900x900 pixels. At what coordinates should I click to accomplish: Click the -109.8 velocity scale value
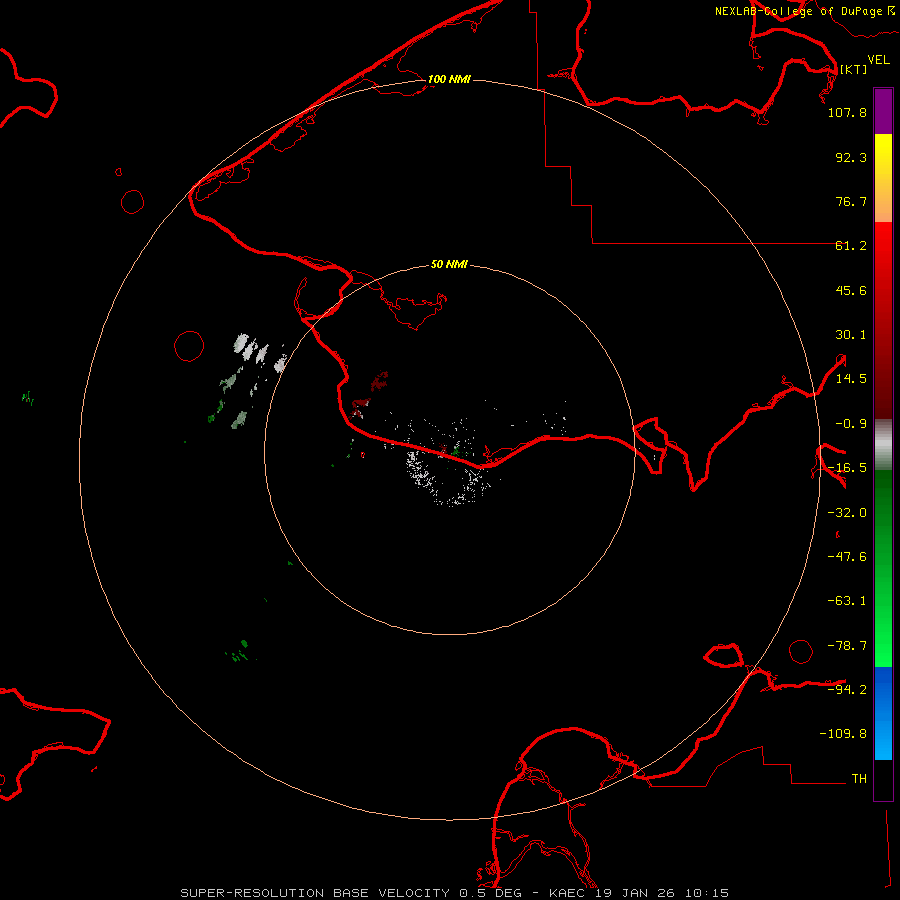click(843, 734)
